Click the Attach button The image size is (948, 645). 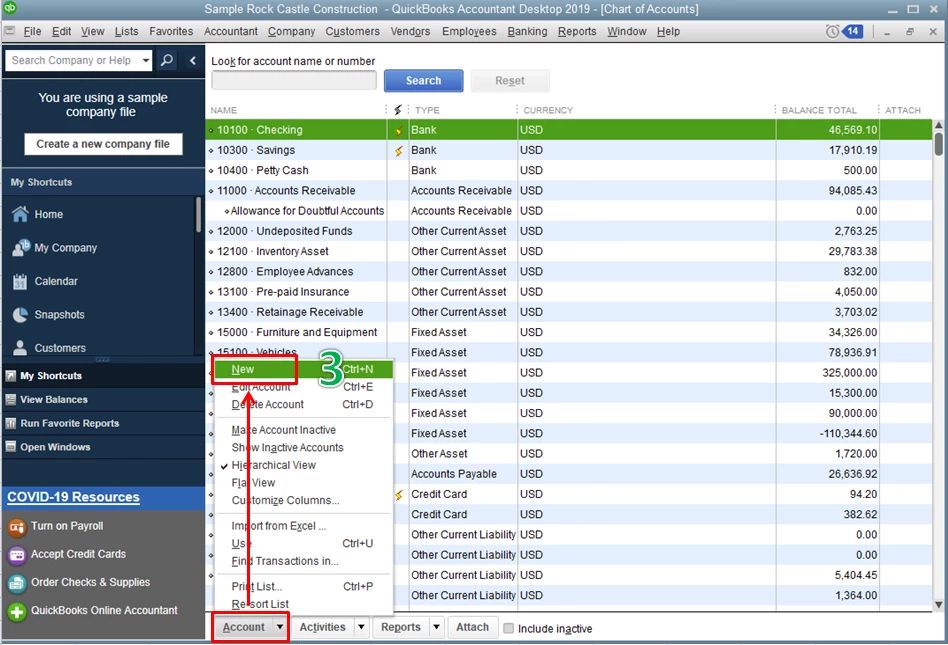point(472,627)
